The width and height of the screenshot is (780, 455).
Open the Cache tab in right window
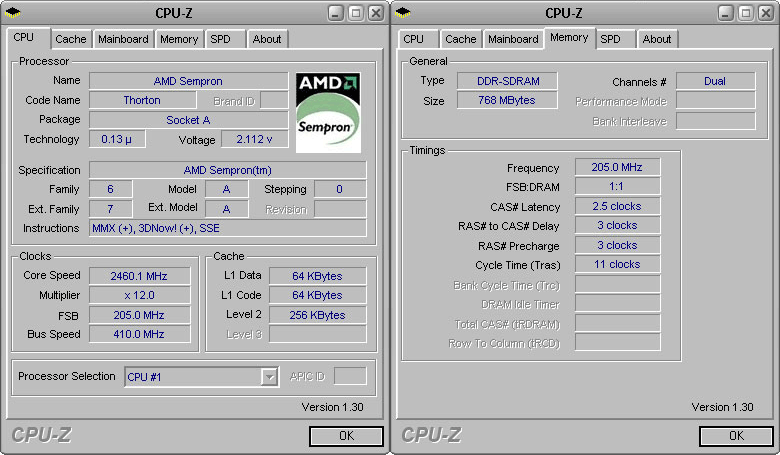(461, 39)
